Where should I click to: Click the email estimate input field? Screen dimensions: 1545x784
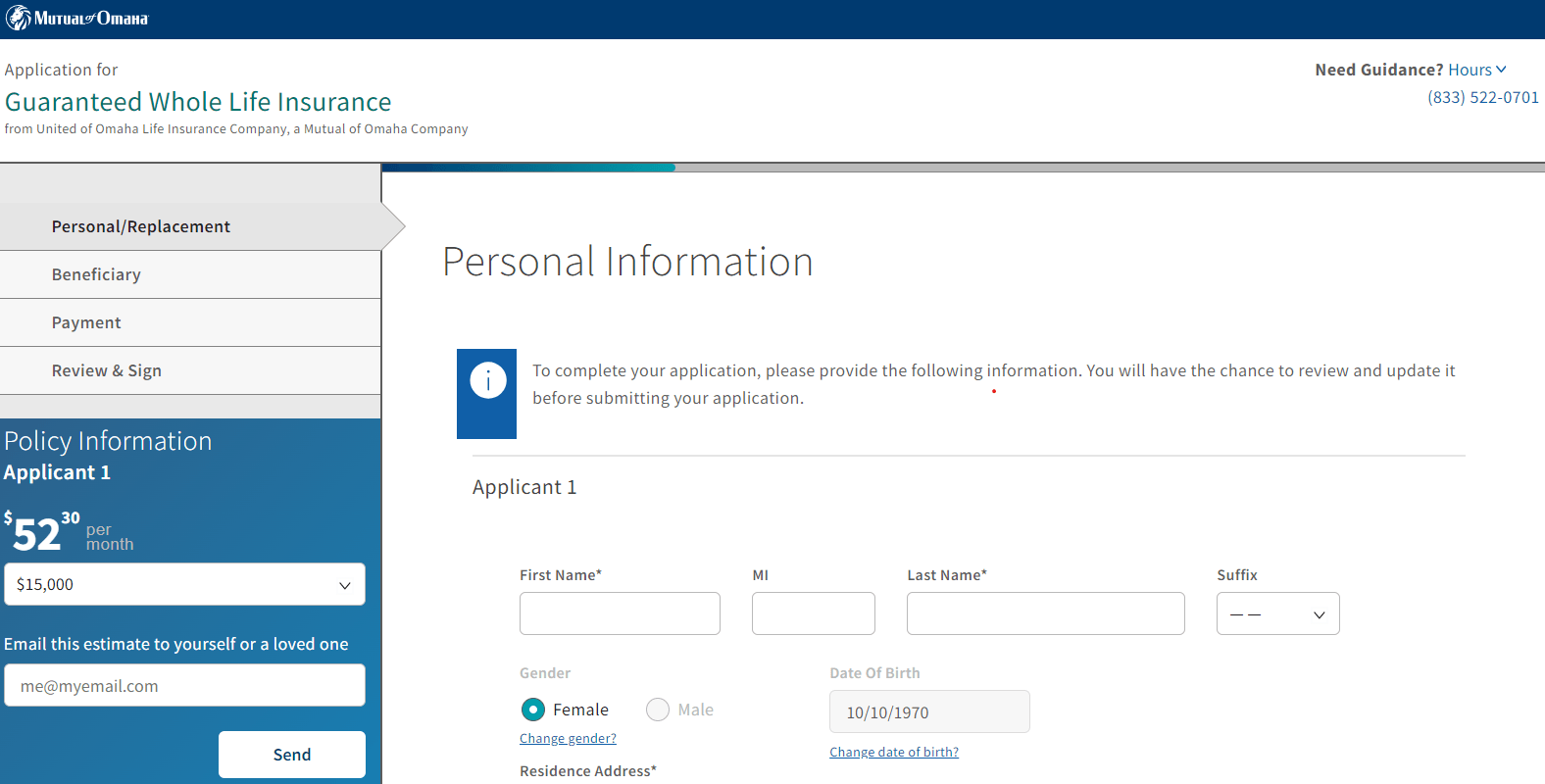184,686
